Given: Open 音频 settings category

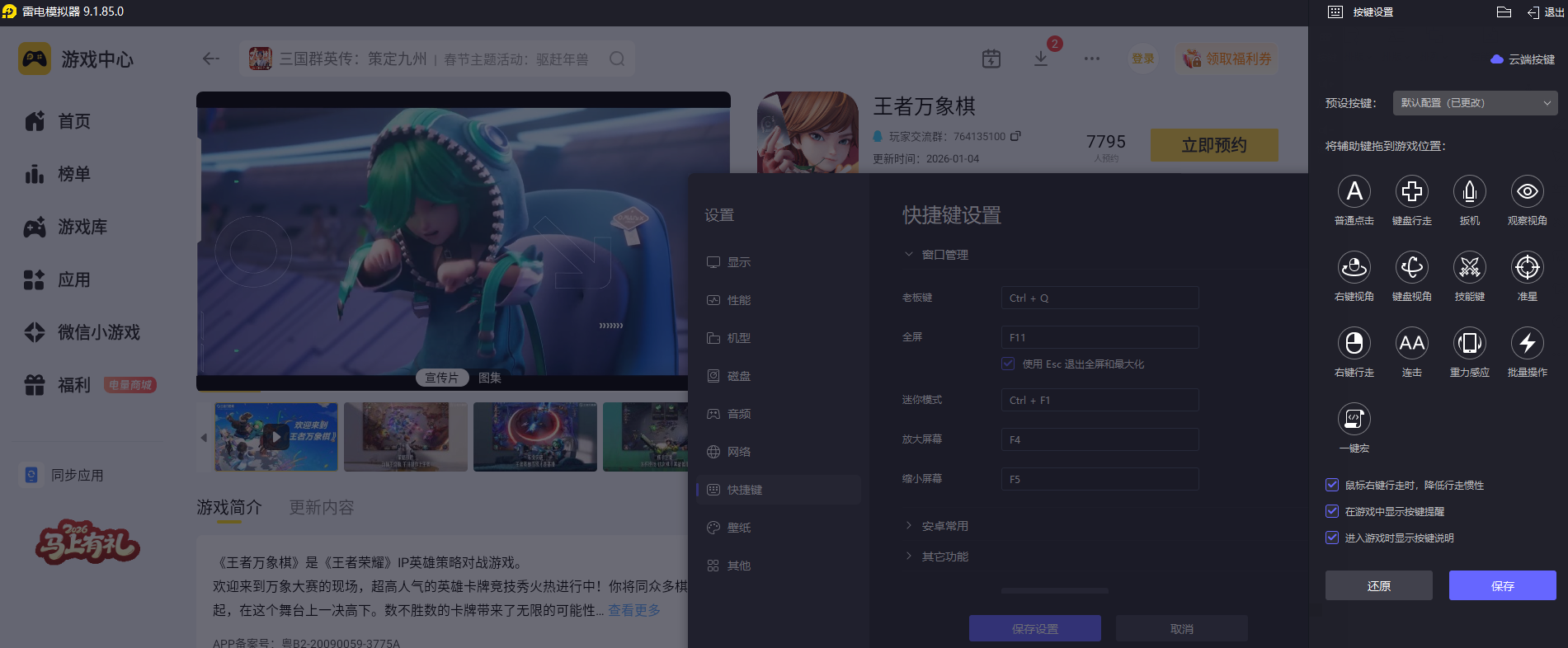Looking at the screenshot, I should coord(779,414).
